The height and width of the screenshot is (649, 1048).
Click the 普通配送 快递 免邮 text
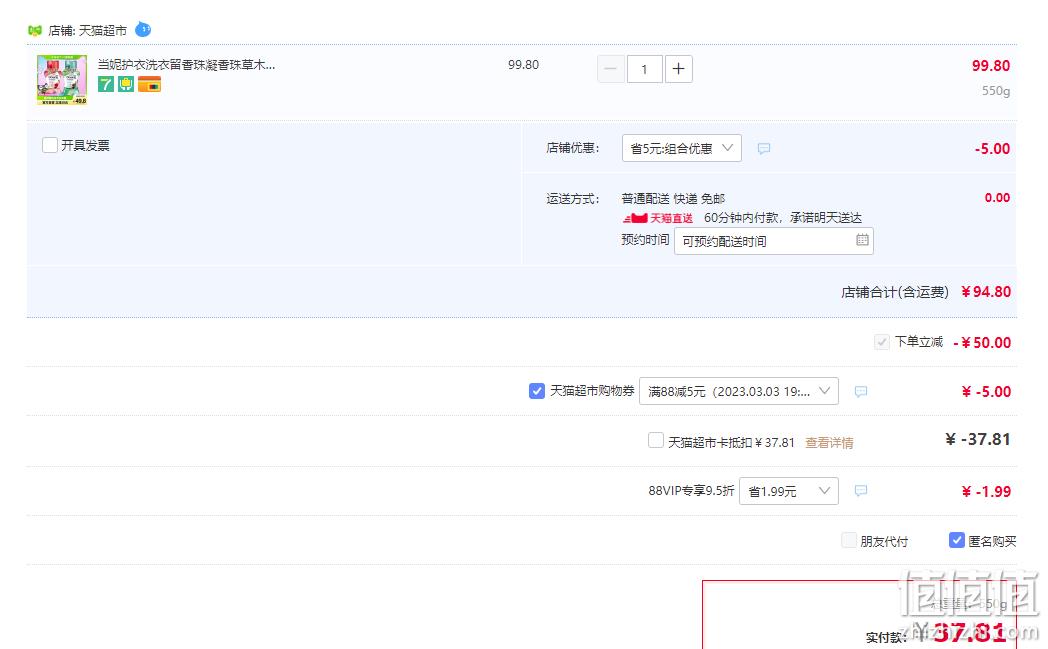tap(673, 199)
